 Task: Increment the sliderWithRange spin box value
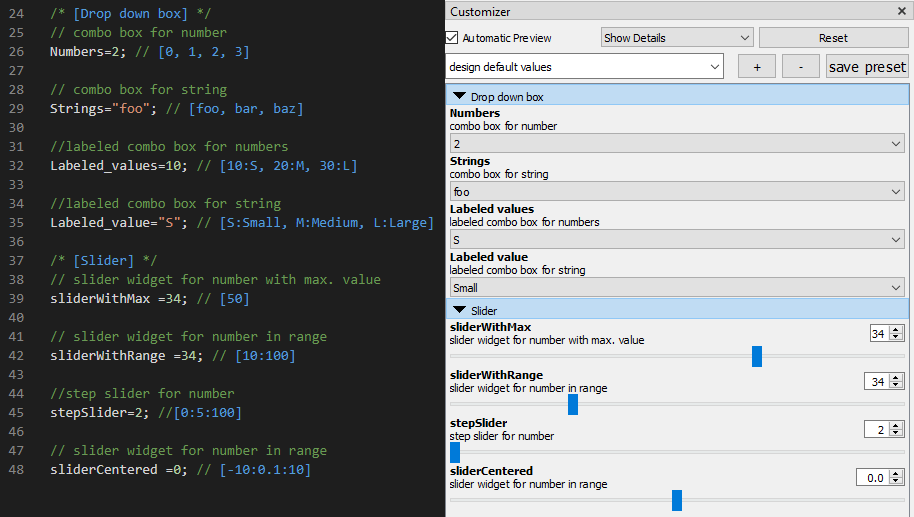[897, 378]
